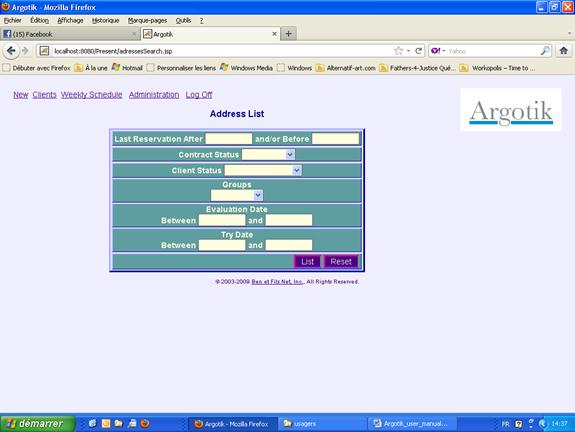The image size is (575, 432).
Task: Click the List button
Action: pos(307,261)
